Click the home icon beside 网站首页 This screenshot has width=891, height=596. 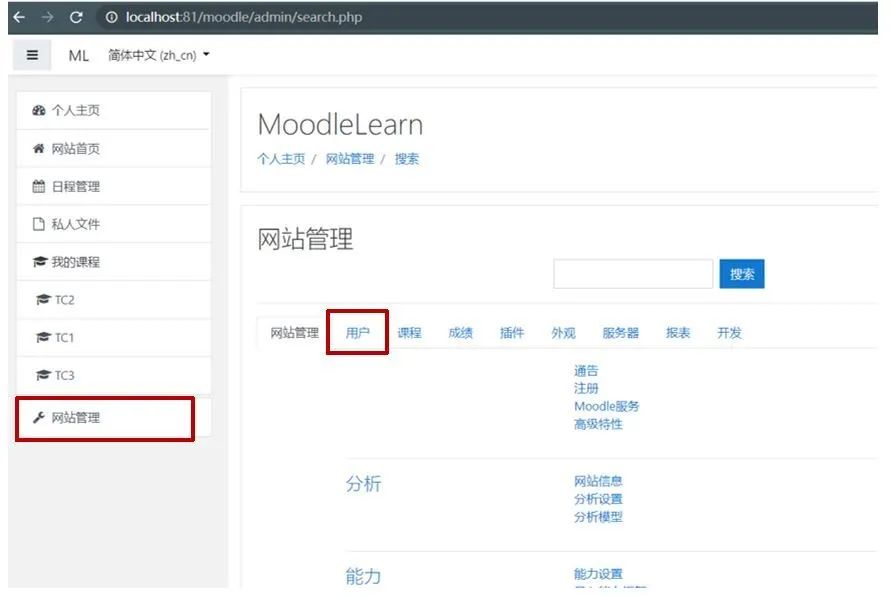point(38,149)
